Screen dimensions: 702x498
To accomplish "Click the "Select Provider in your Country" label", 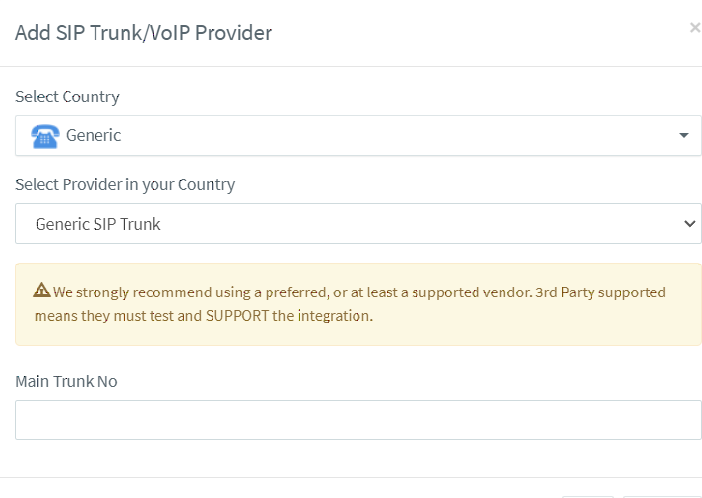I will pos(125,185).
